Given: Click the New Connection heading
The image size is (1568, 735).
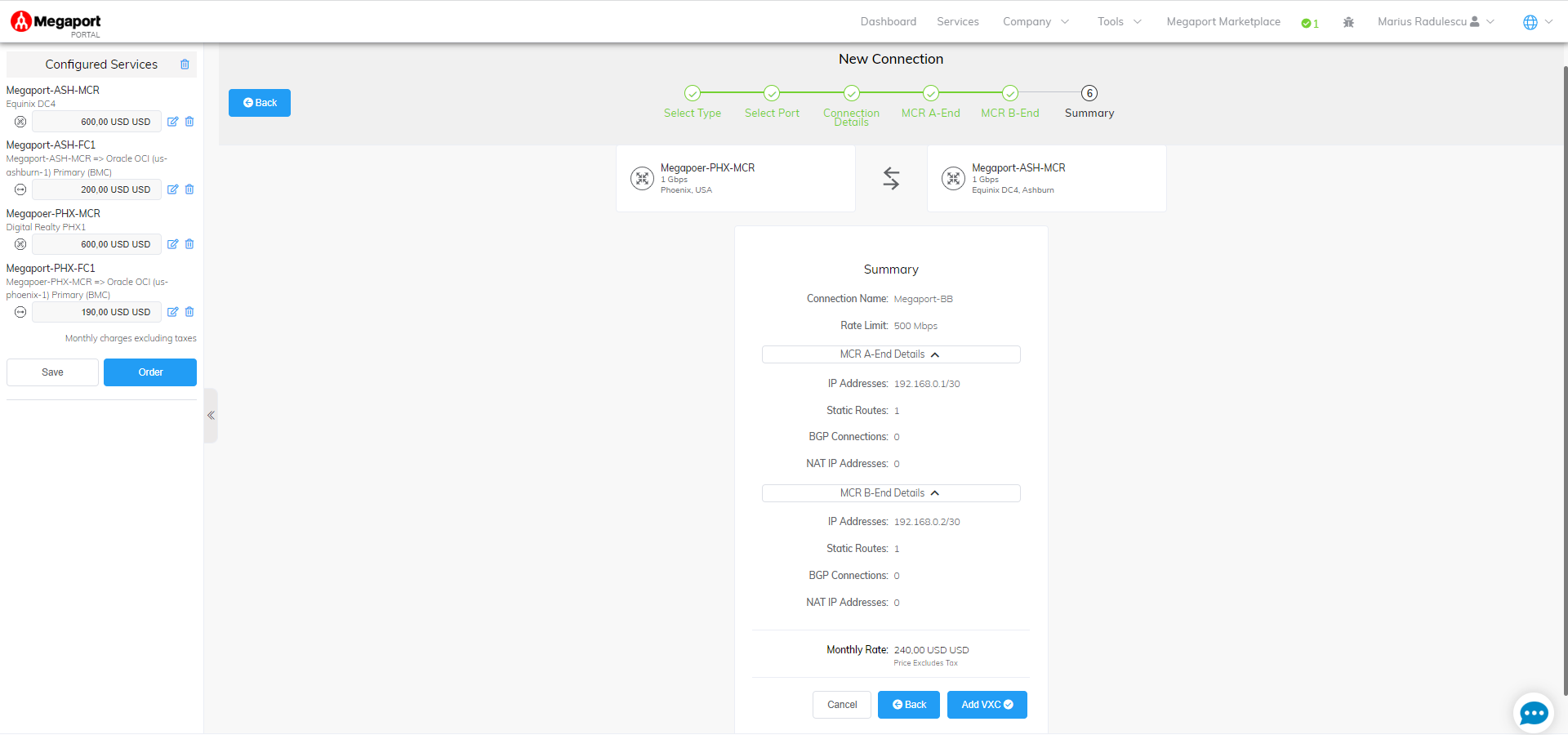Looking at the screenshot, I should 891,59.
